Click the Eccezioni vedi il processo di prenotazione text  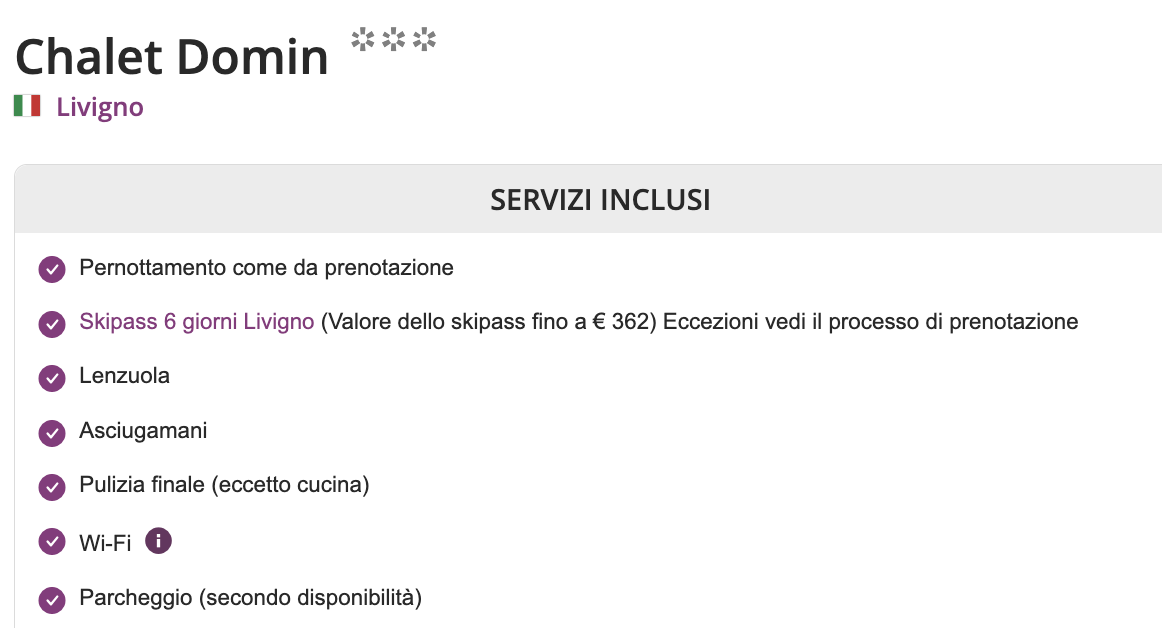[x=870, y=322]
